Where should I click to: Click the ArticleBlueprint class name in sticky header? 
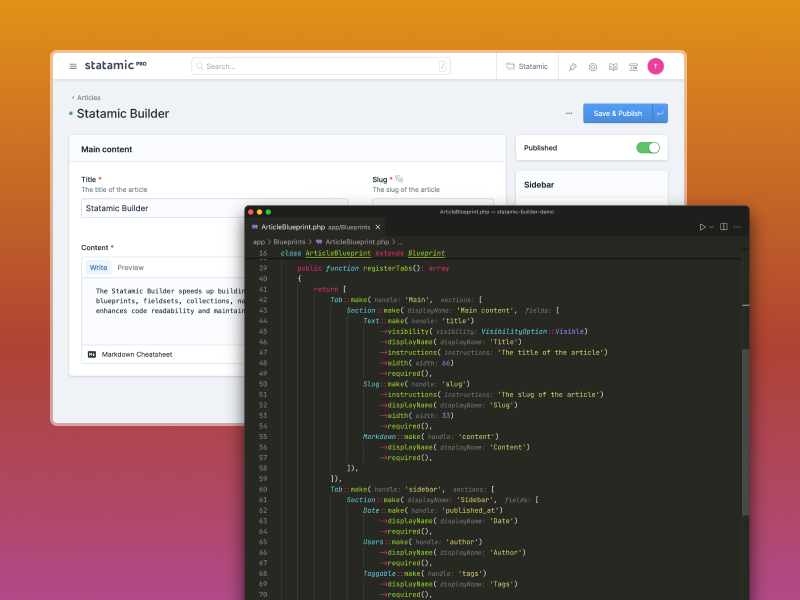(338, 253)
